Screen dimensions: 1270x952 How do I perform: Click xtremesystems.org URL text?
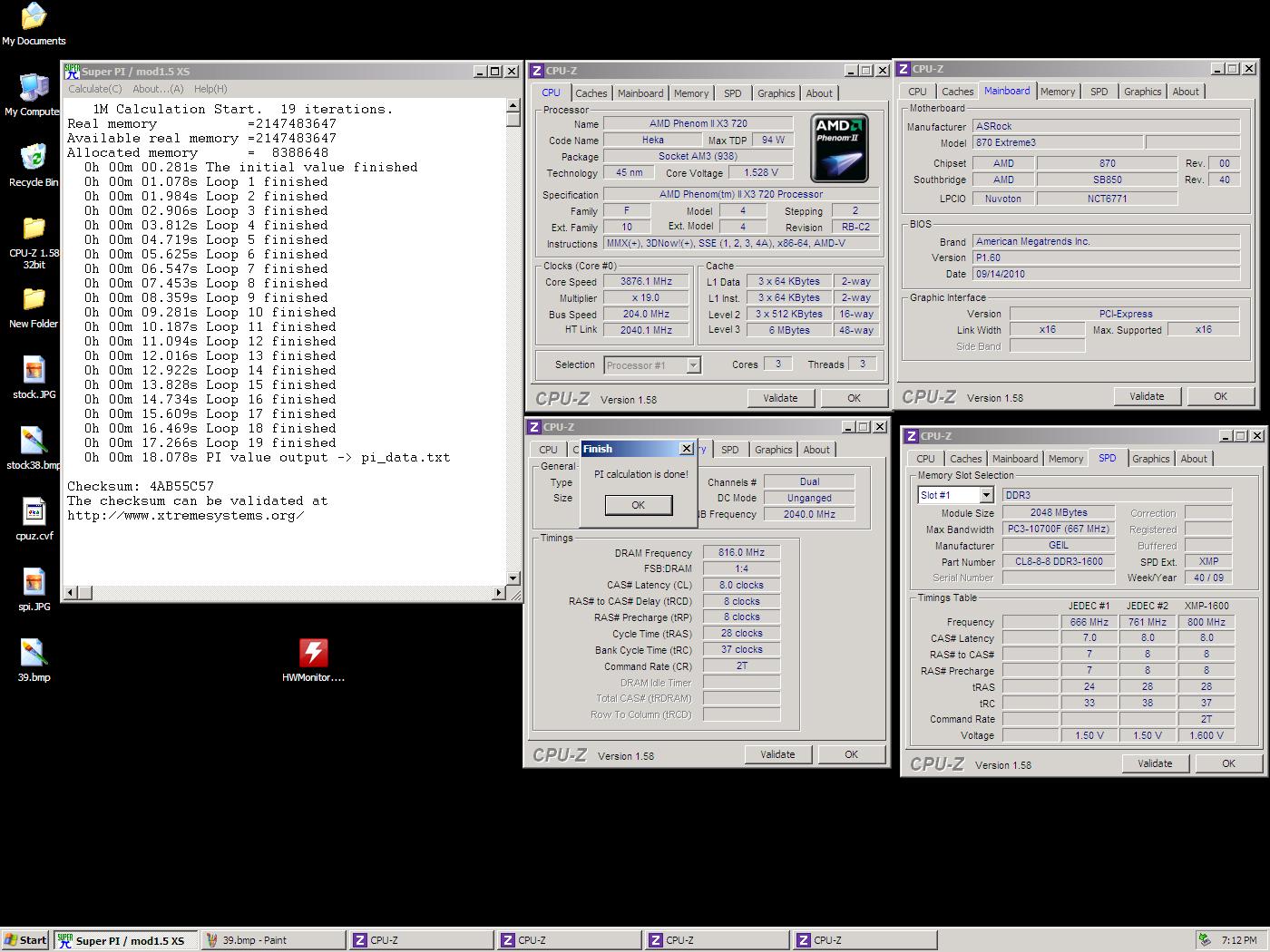186,515
